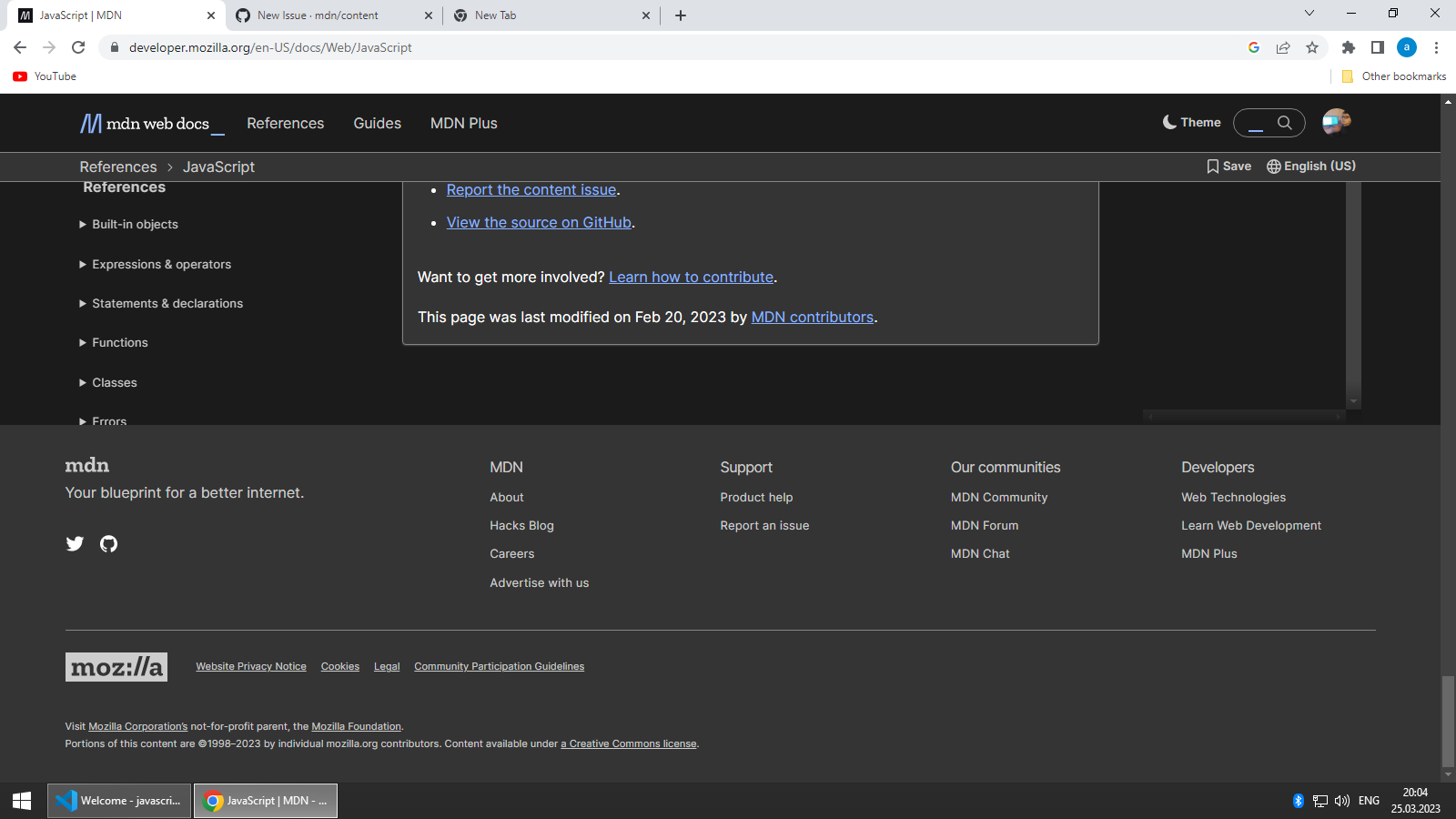Open the Website Privacy Notice
This screenshot has width=1456, height=819.
point(251,666)
